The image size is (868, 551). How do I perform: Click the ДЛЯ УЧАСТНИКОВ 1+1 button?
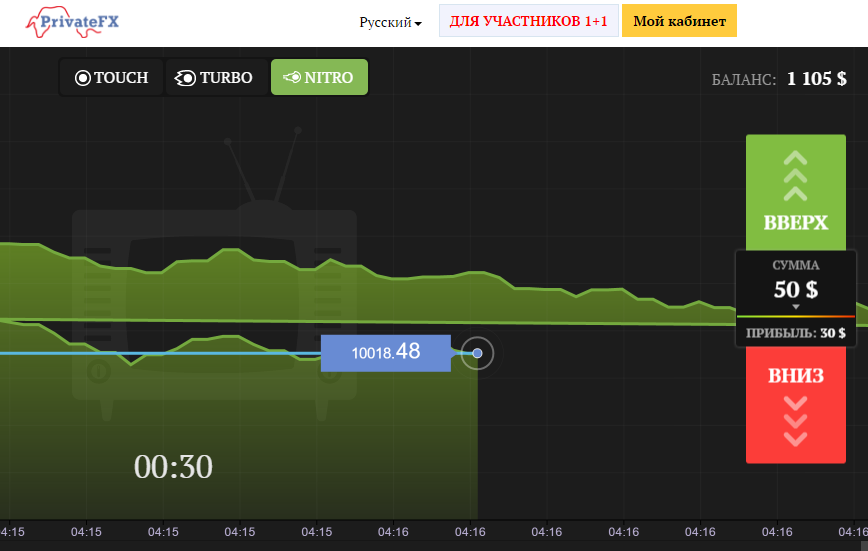[x=529, y=21]
